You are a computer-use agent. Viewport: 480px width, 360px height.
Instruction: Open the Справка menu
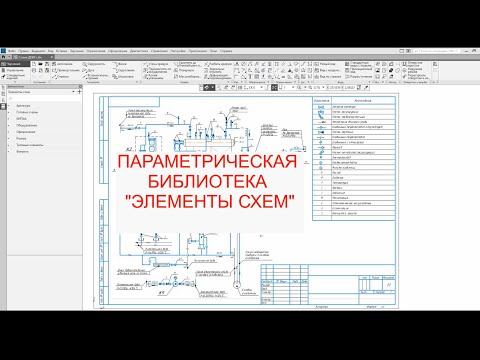click(x=226, y=51)
